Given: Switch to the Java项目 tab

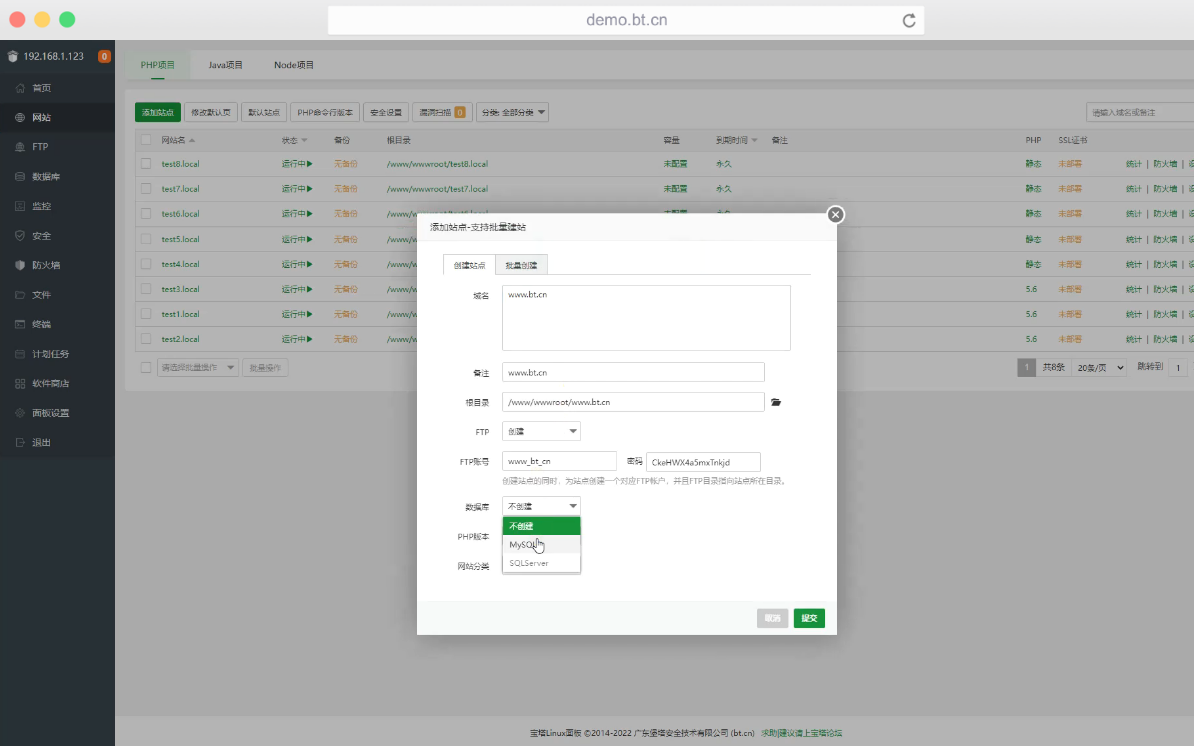Looking at the screenshot, I should point(225,65).
